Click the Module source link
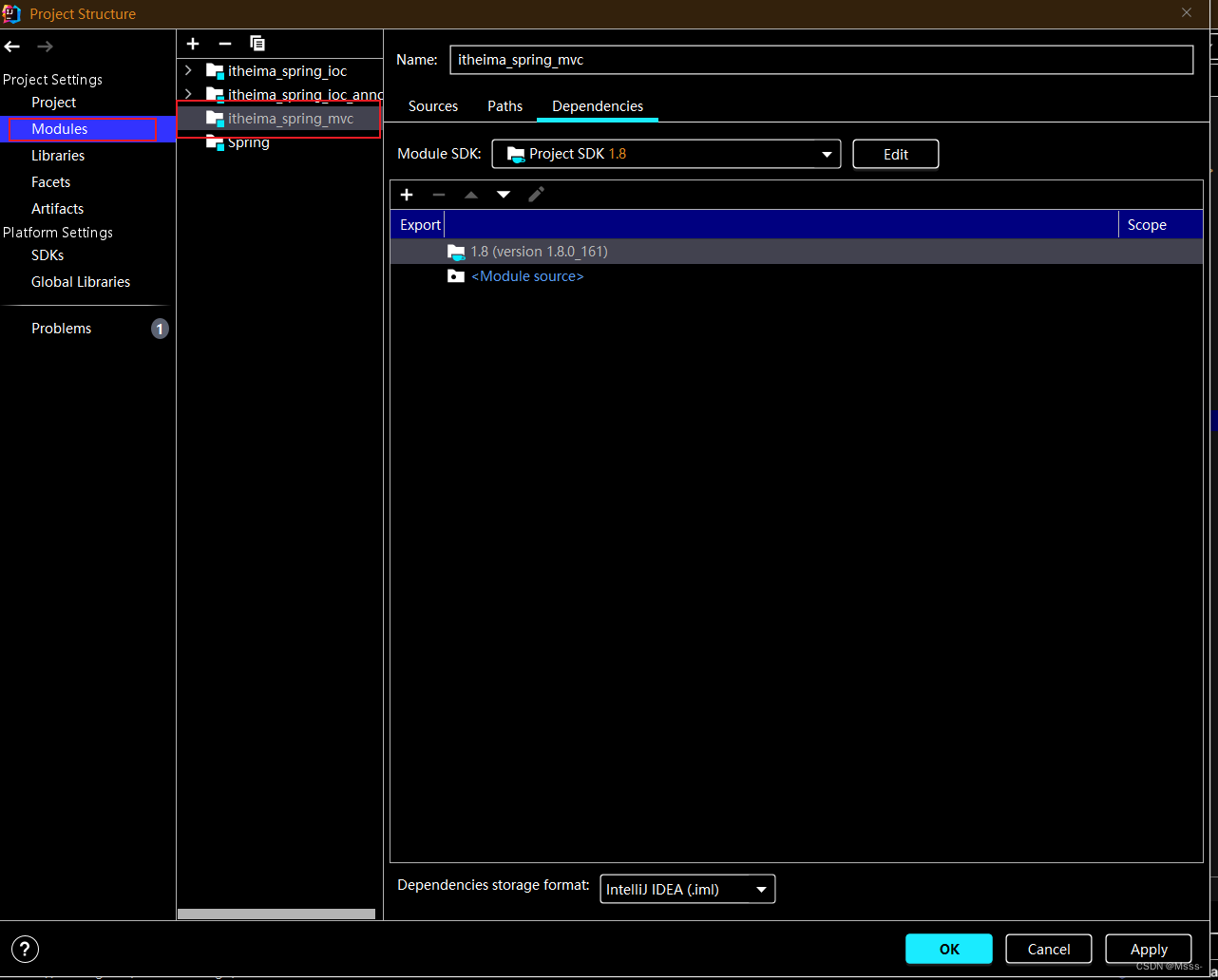The width and height of the screenshot is (1218, 980). click(527, 276)
